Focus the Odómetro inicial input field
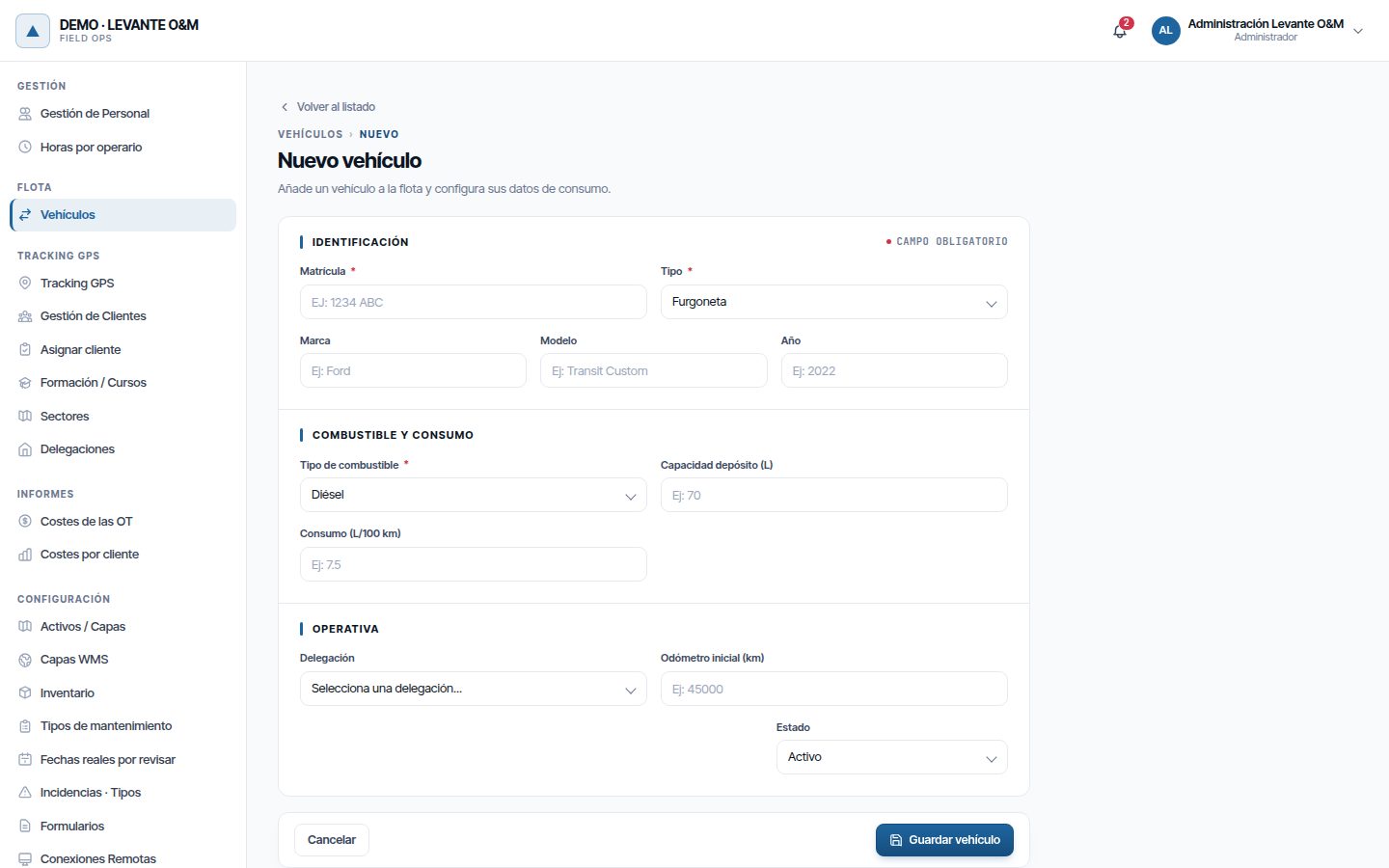1389x868 pixels. [833, 689]
